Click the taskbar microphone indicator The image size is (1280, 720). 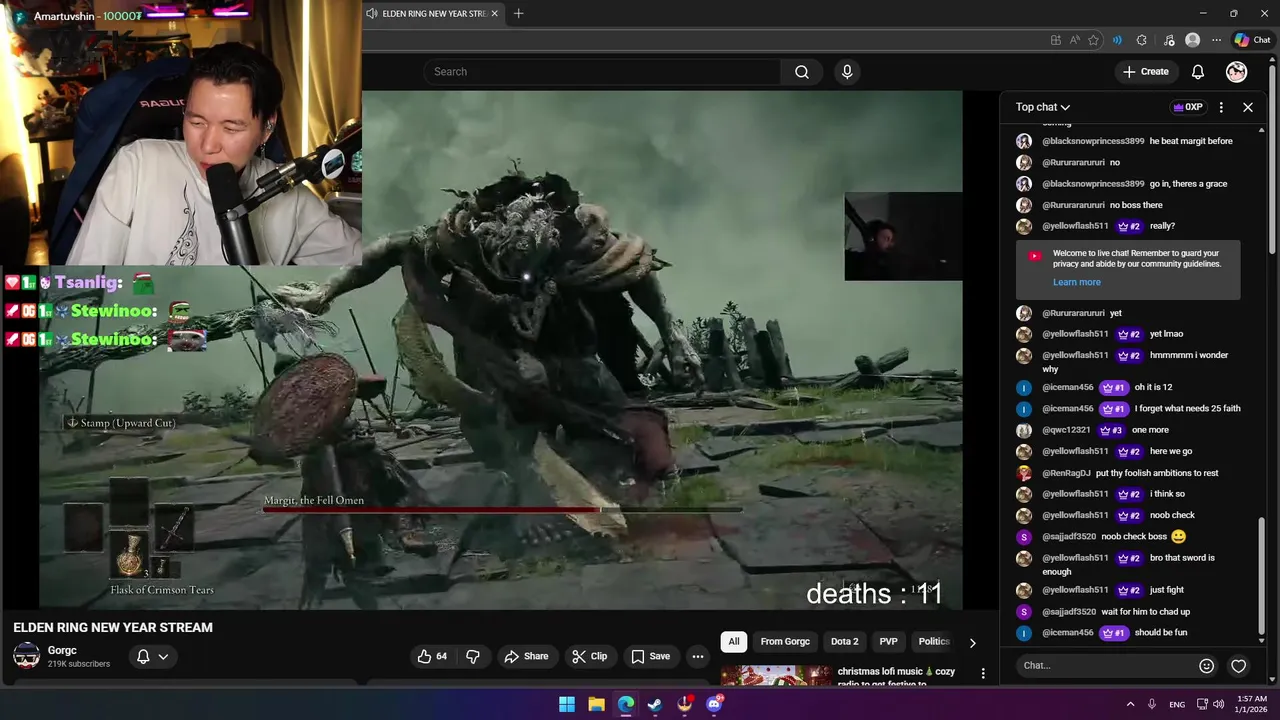click(1152, 704)
